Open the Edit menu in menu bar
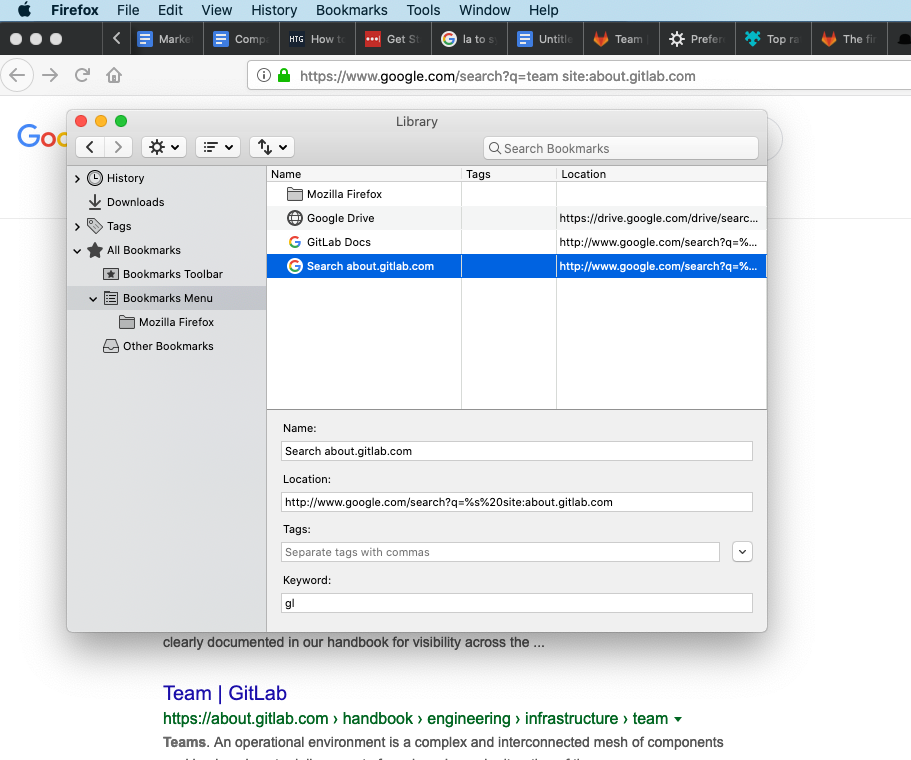 tap(170, 10)
